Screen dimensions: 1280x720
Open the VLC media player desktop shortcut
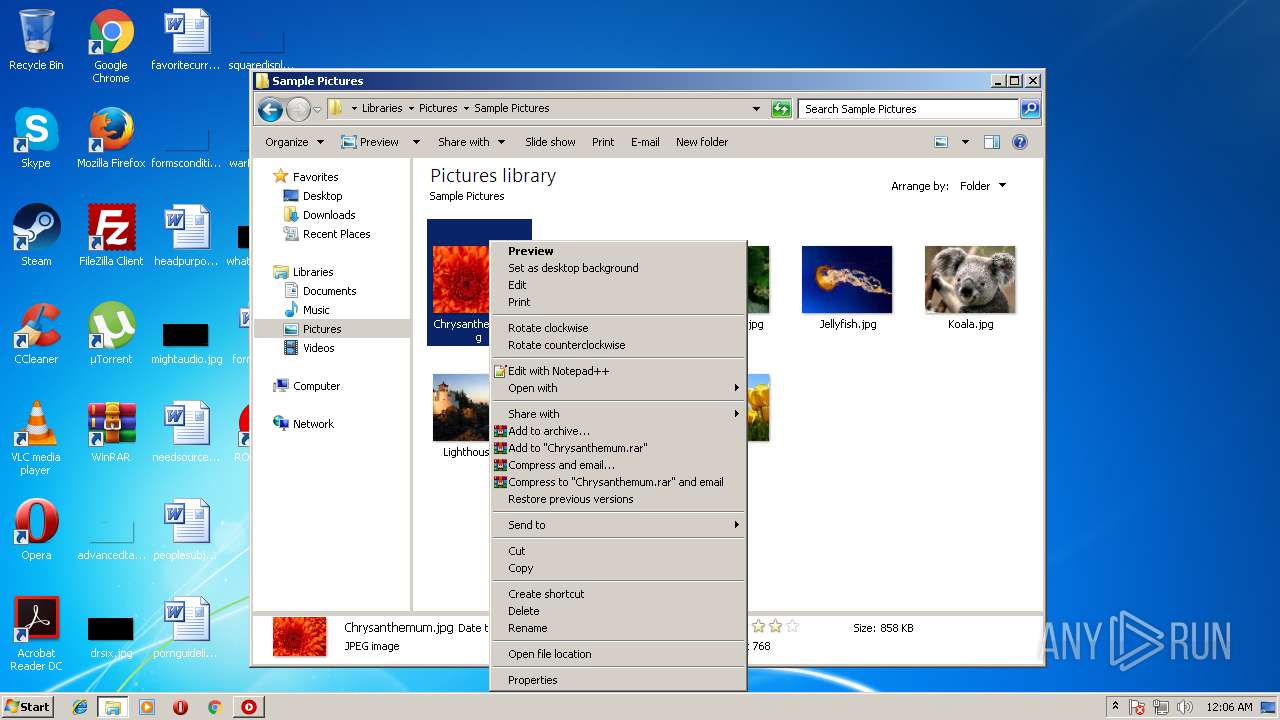click(36, 438)
